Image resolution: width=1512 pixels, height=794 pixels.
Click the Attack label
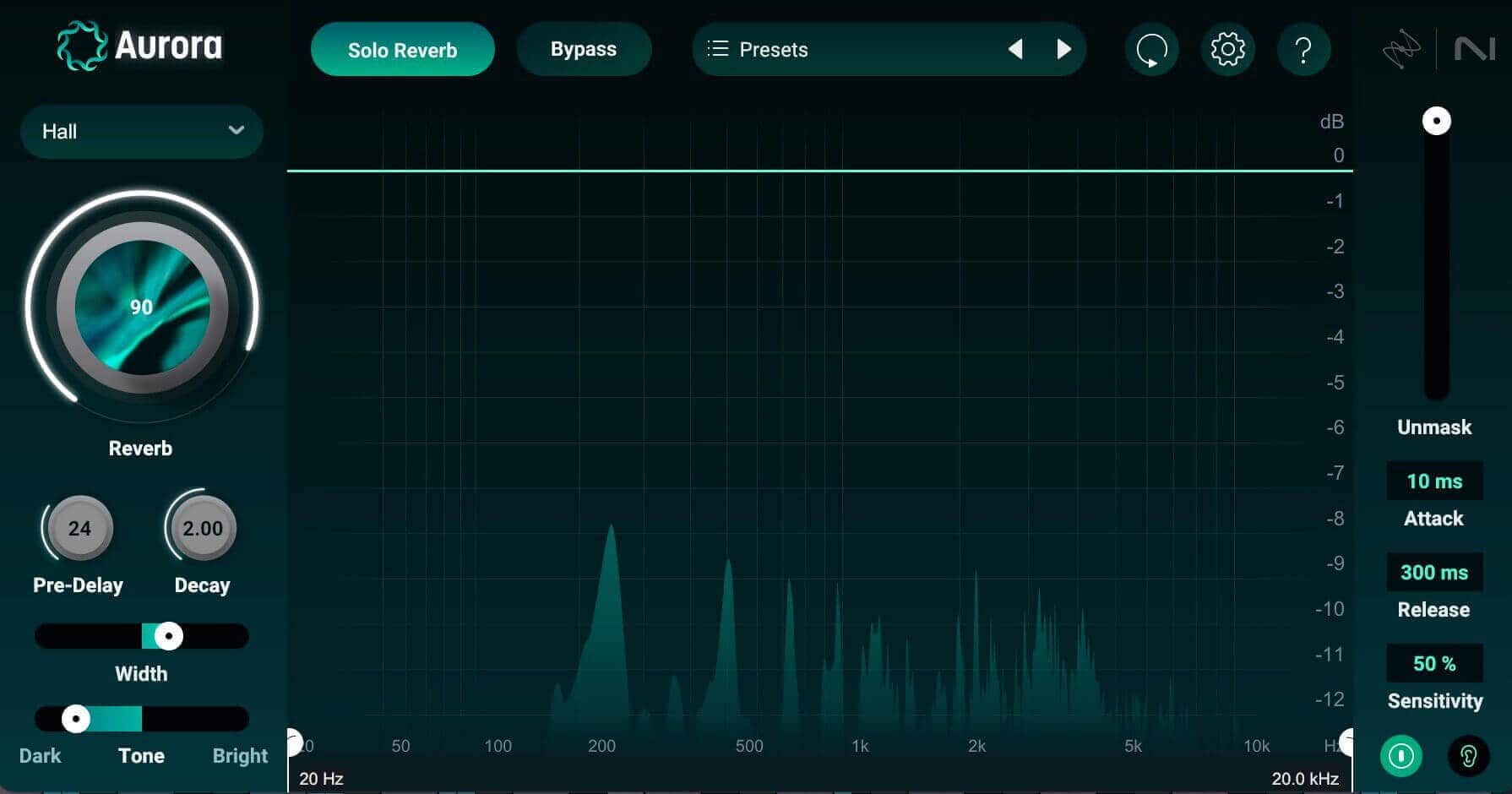[1433, 519]
